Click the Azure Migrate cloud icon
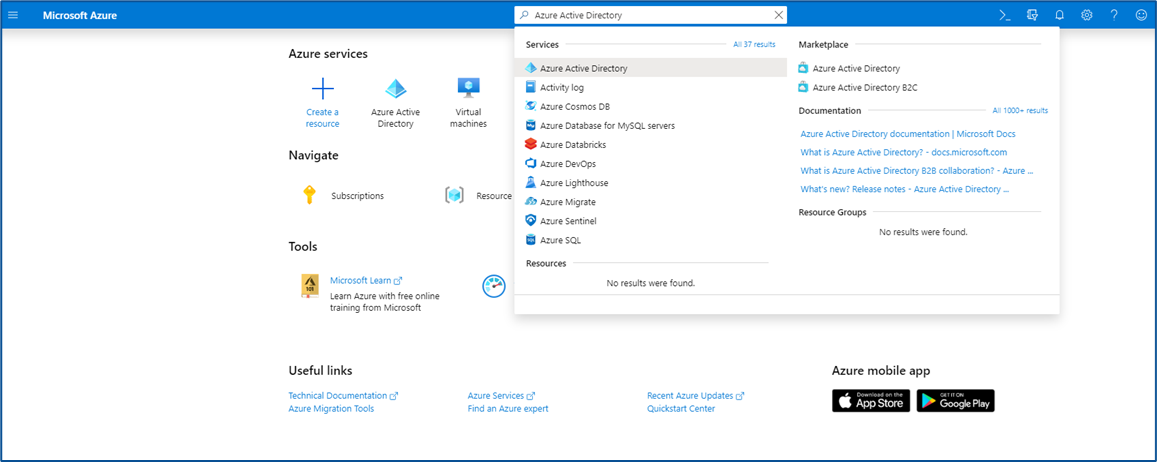The height and width of the screenshot is (462, 1157). (x=530, y=201)
